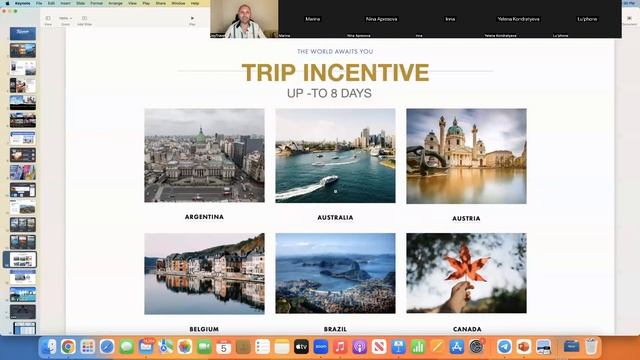Open the Edit menu
The image size is (640, 360).
[51, 3]
